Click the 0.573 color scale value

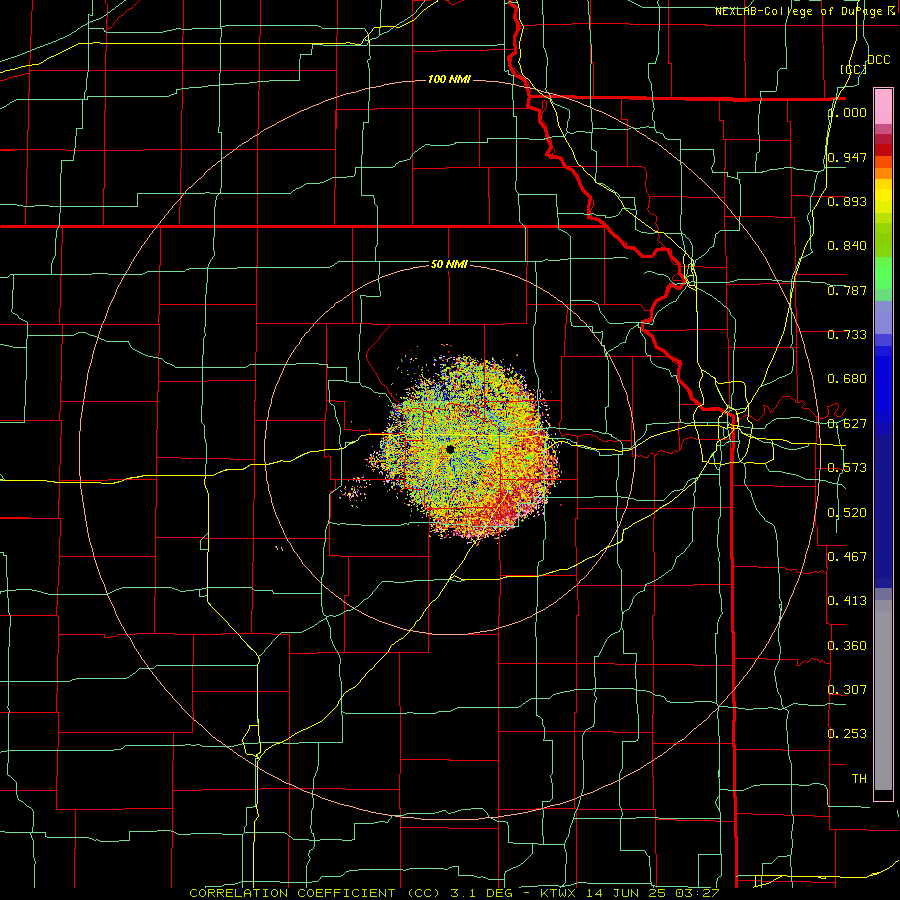[x=847, y=468]
